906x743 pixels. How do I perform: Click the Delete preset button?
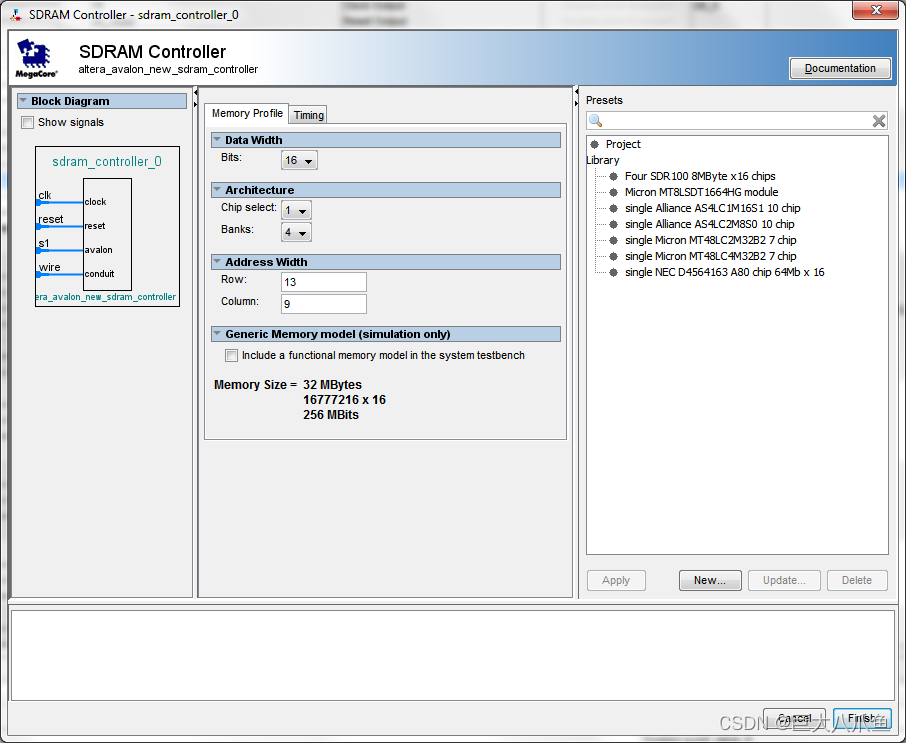click(857, 580)
